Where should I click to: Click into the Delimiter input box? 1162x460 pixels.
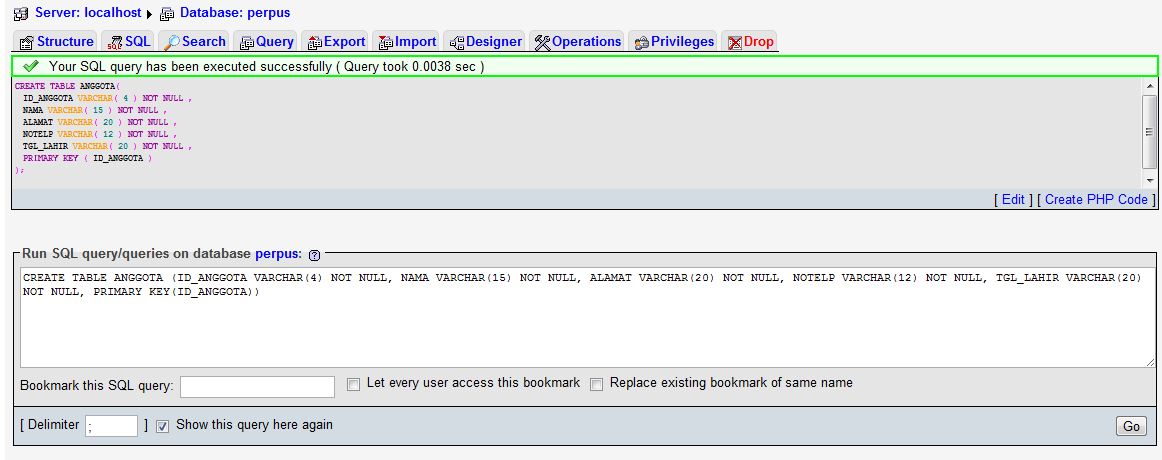(111, 426)
